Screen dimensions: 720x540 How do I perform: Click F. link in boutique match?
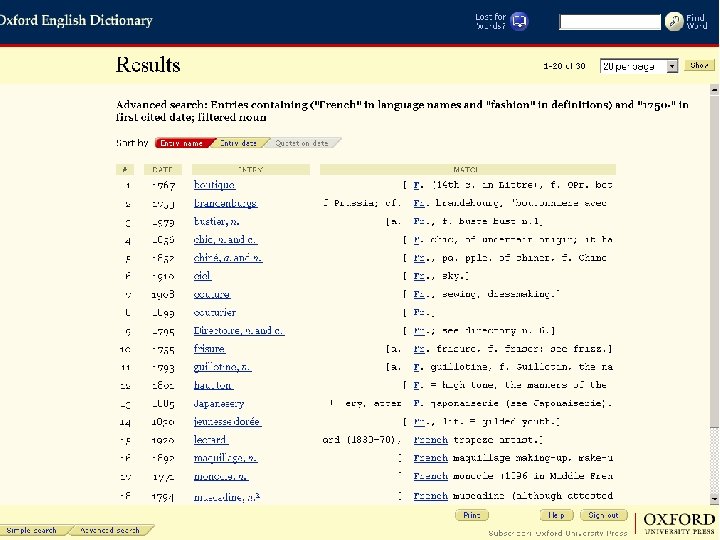[418, 185]
